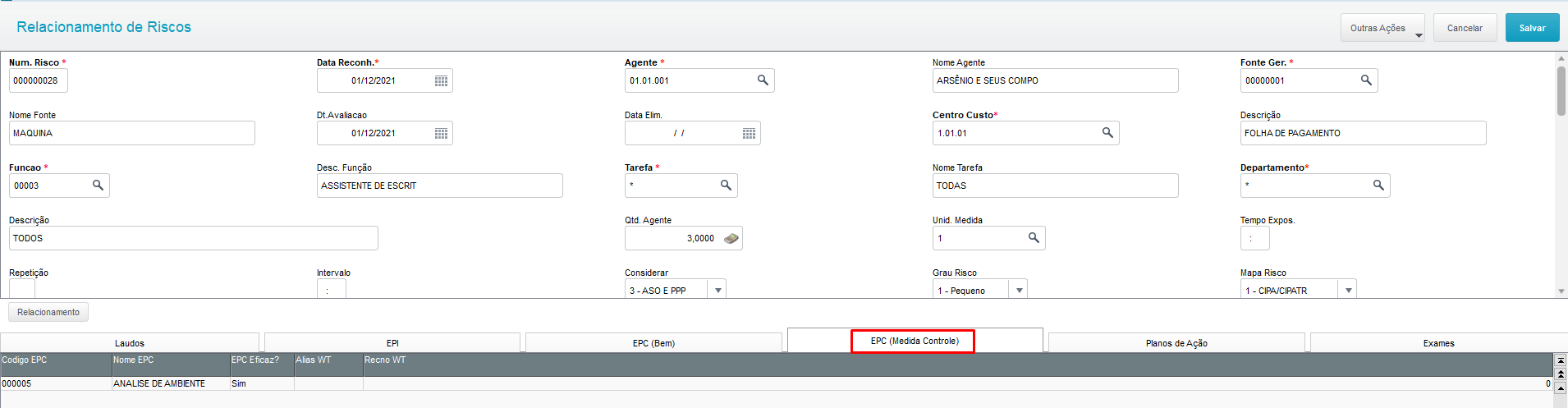Click the Relacionamento button

pos(48,312)
